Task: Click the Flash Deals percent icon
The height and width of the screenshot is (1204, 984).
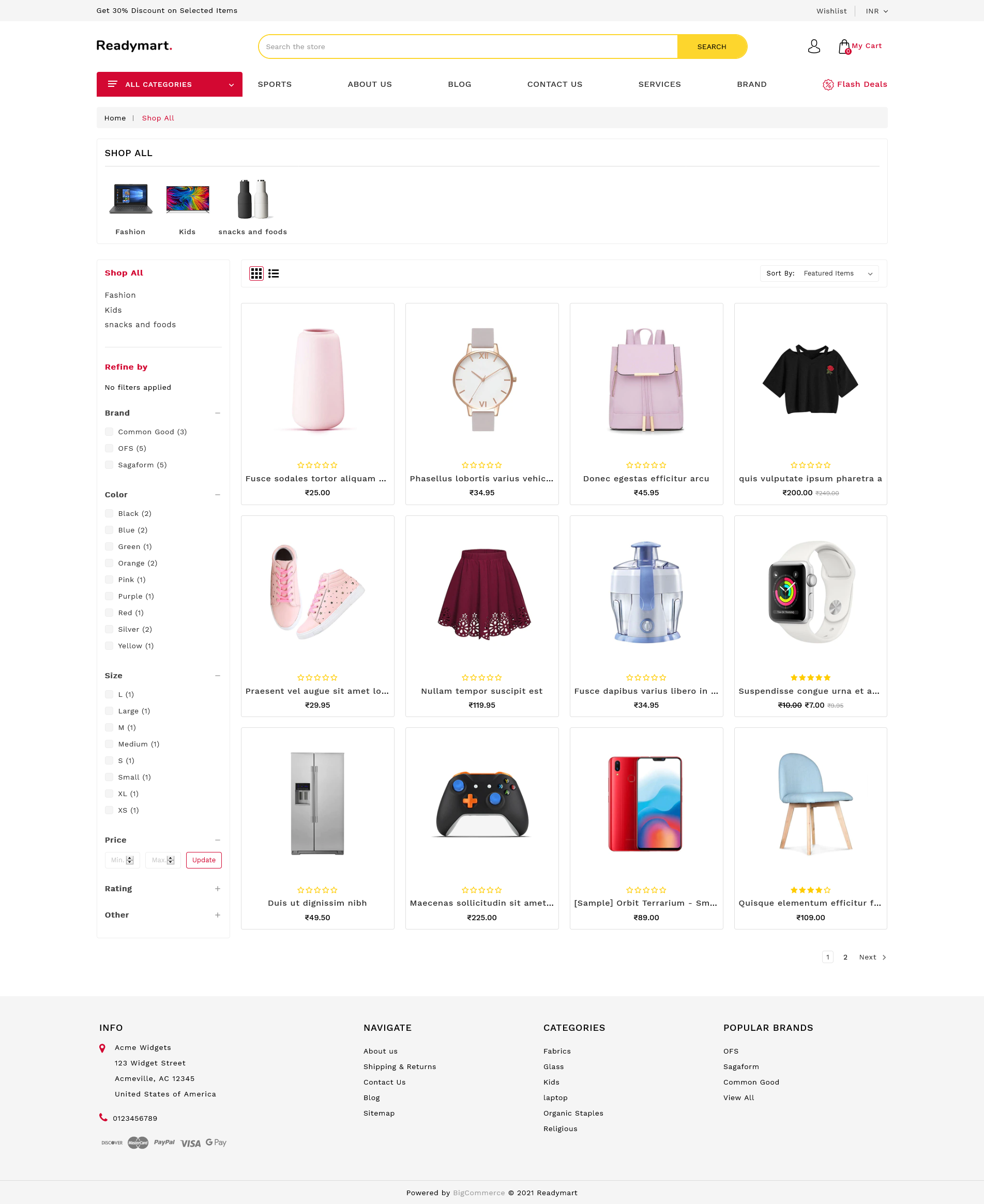Action: (x=827, y=84)
